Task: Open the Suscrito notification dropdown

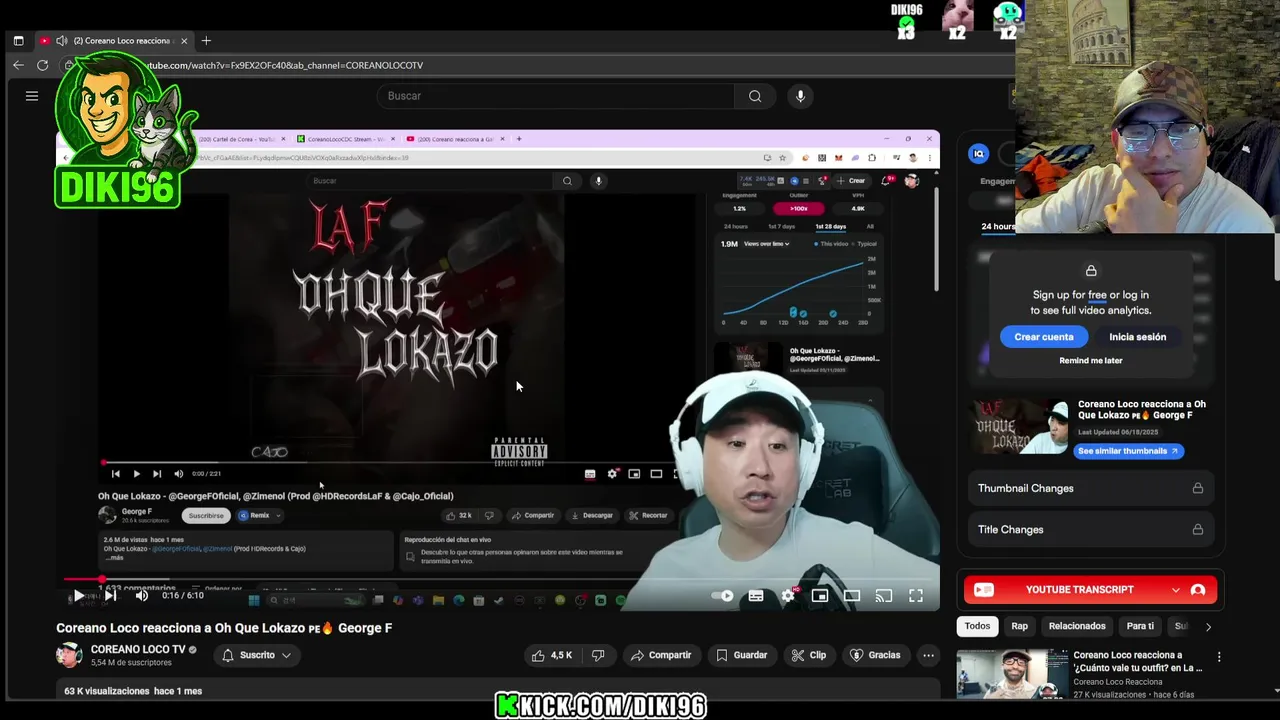Action: [257, 655]
